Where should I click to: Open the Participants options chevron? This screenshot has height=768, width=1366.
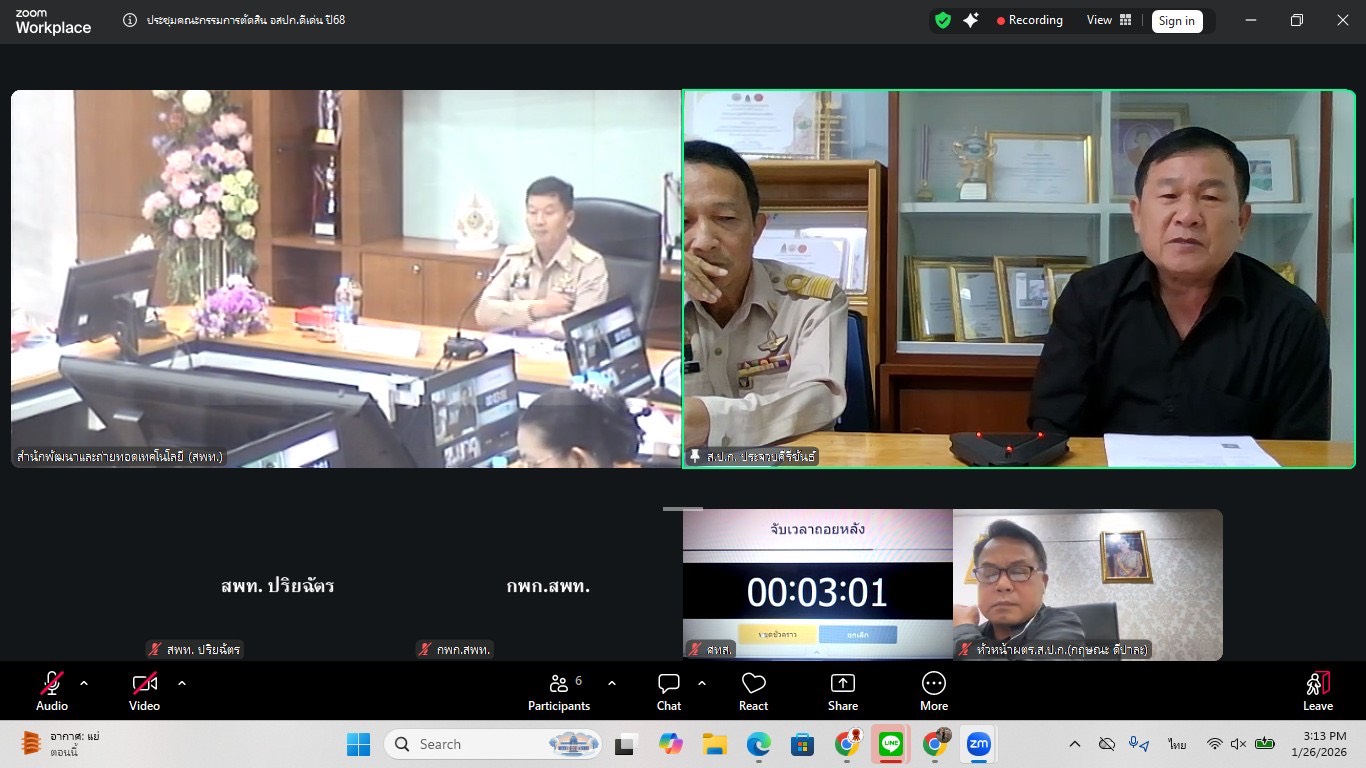pos(611,684)
